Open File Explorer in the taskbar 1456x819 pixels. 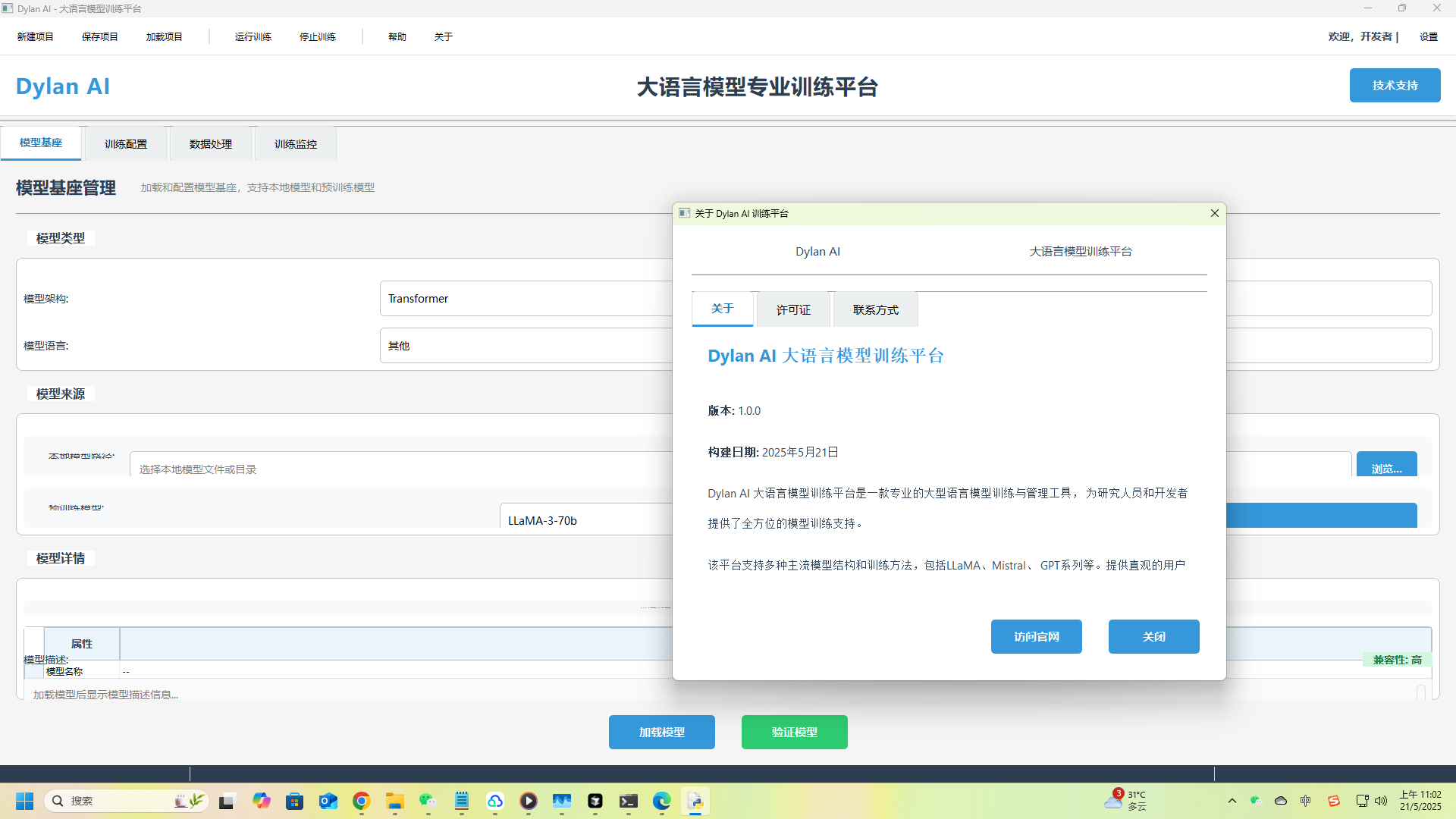point(394,801)
